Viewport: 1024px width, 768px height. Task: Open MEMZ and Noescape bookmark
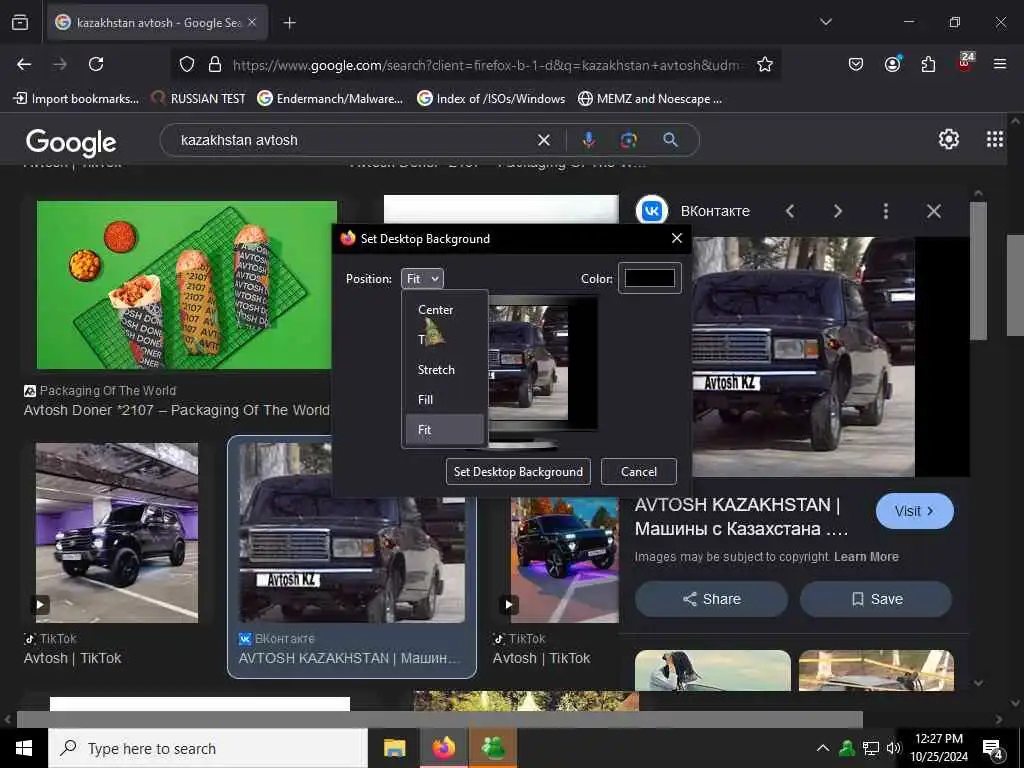pos(650,99)
